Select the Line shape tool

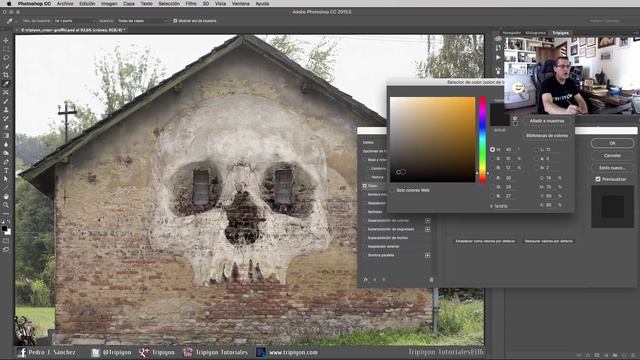tap(6, 188)
